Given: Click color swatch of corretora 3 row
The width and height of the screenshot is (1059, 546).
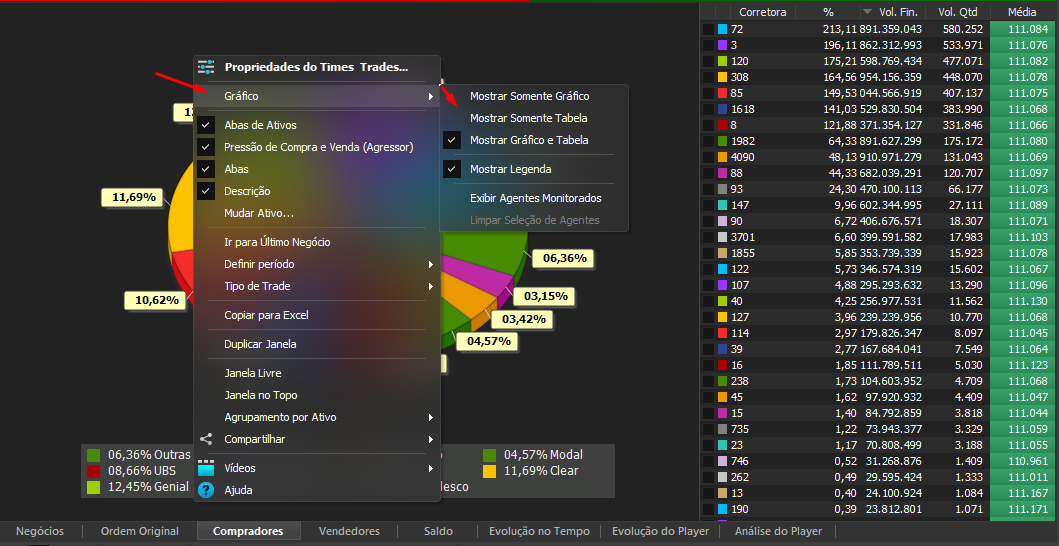Looking at the screenshot, I should [722, 45].
